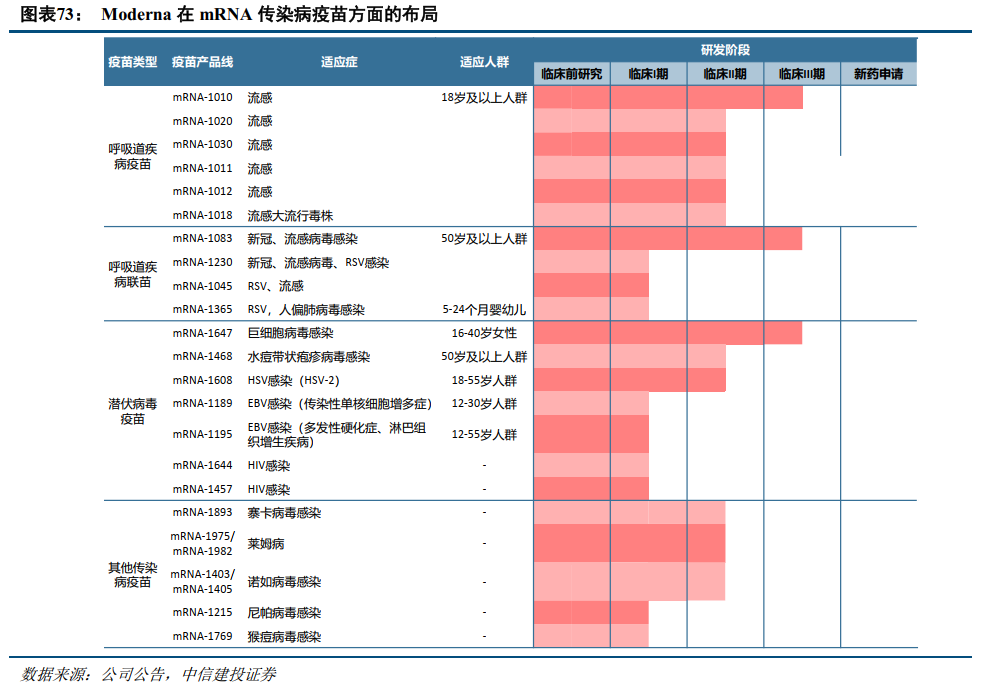The width and height of the screenshot is (984, 690).
Task: Click the '新冠、流感病毒、RSV感染' indication
Action: [x=318, y=263]
